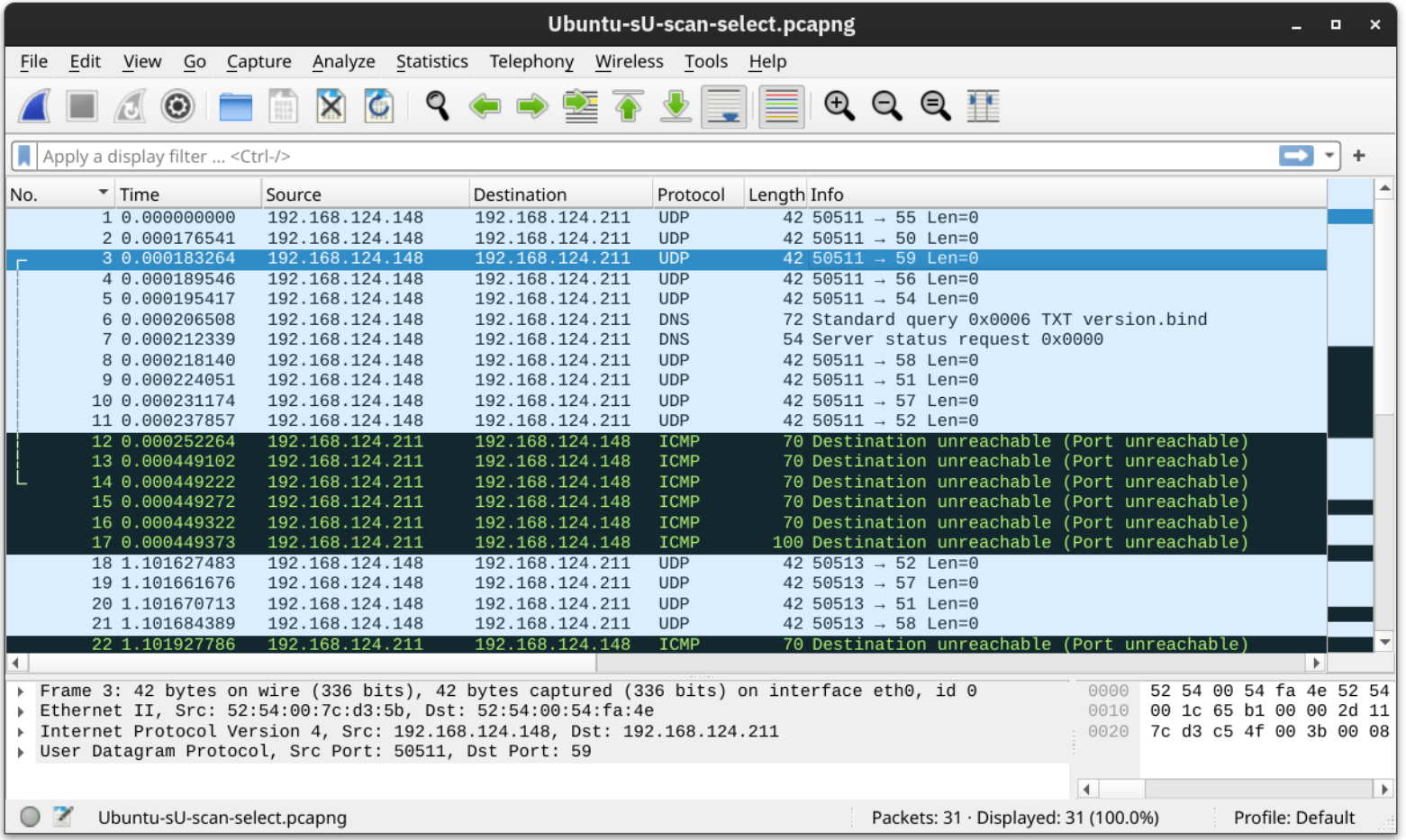Select packet 18 from port 50513 to 52
The width and height of the screenshot is (1406, 840).
[x=667, y=564]
